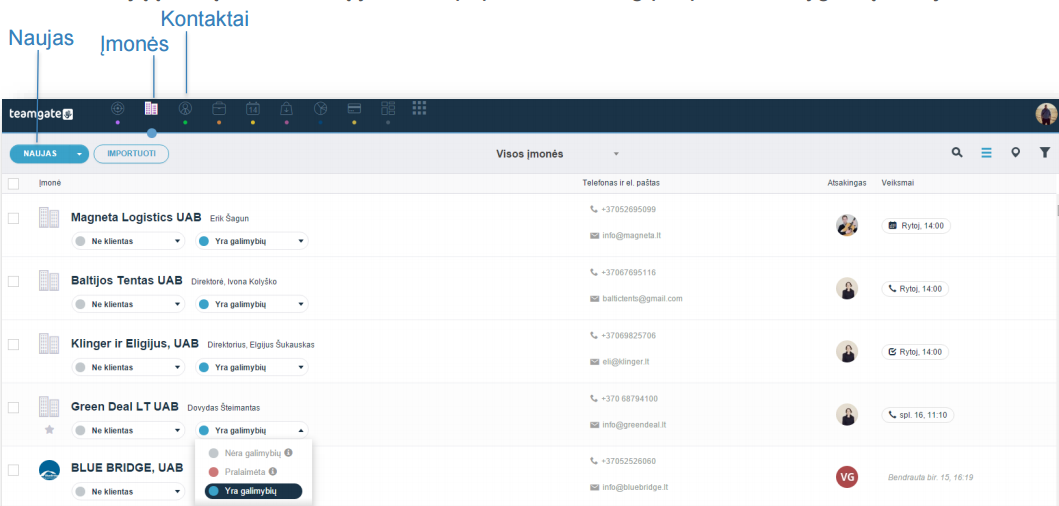Open Ne klientas dropdown for Baltijos Tentas
The width and height of the screenshot is (1059, 506).
coord(128,304)
